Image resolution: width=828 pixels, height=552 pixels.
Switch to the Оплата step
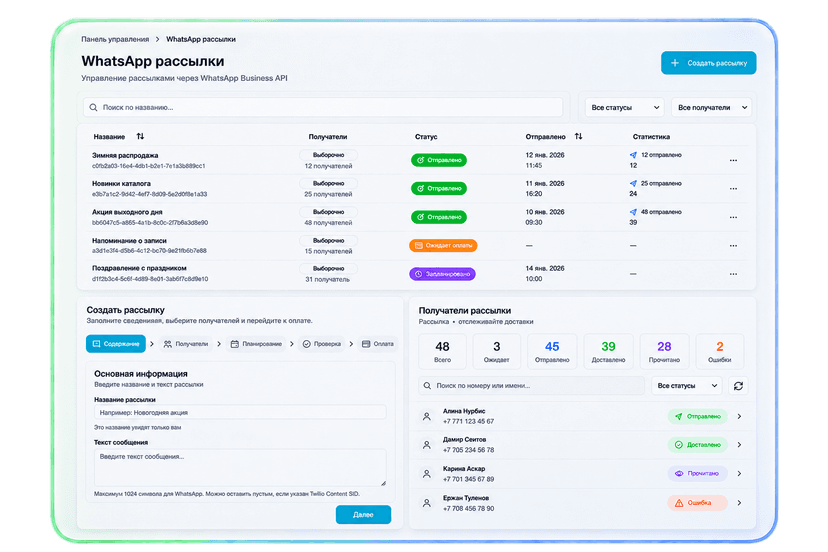[378, 344]
